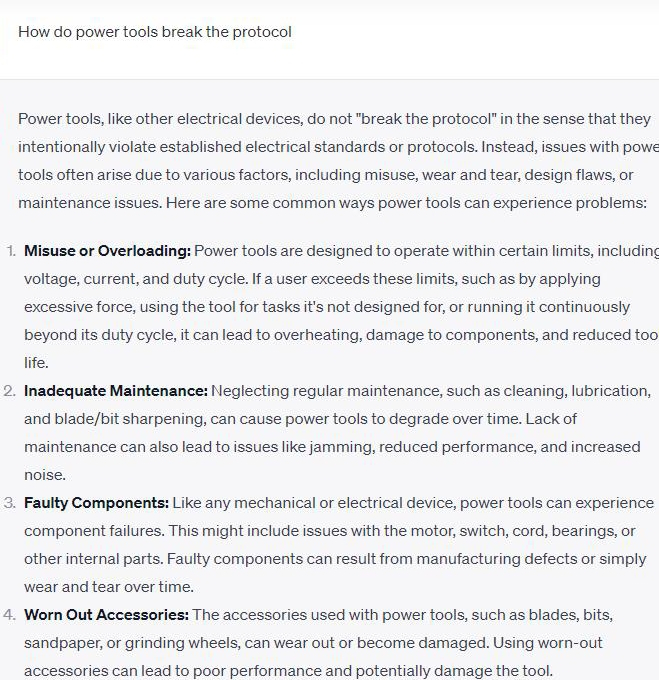Click the 'Worn Out Accessories:' bold heading

point(106,615)
